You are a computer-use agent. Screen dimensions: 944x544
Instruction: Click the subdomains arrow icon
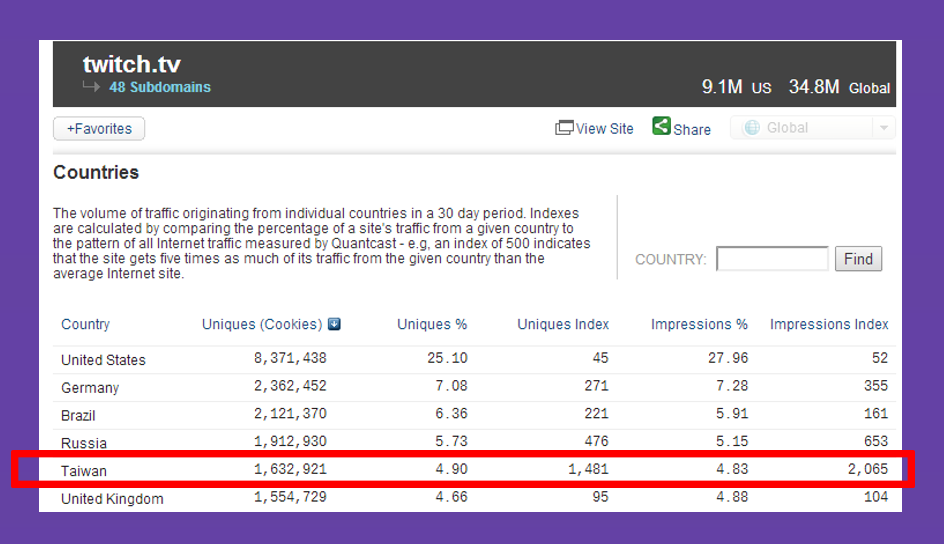[92, 87]
